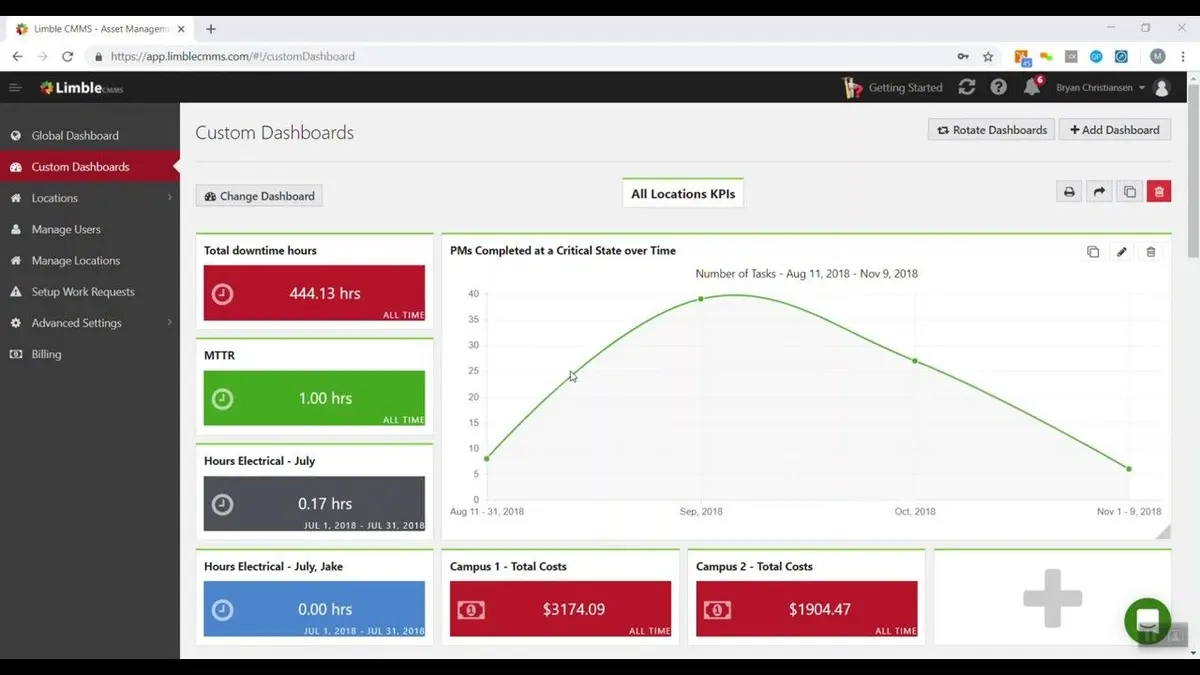
Task: Click the browser back arrow
Action: [17, 57]
